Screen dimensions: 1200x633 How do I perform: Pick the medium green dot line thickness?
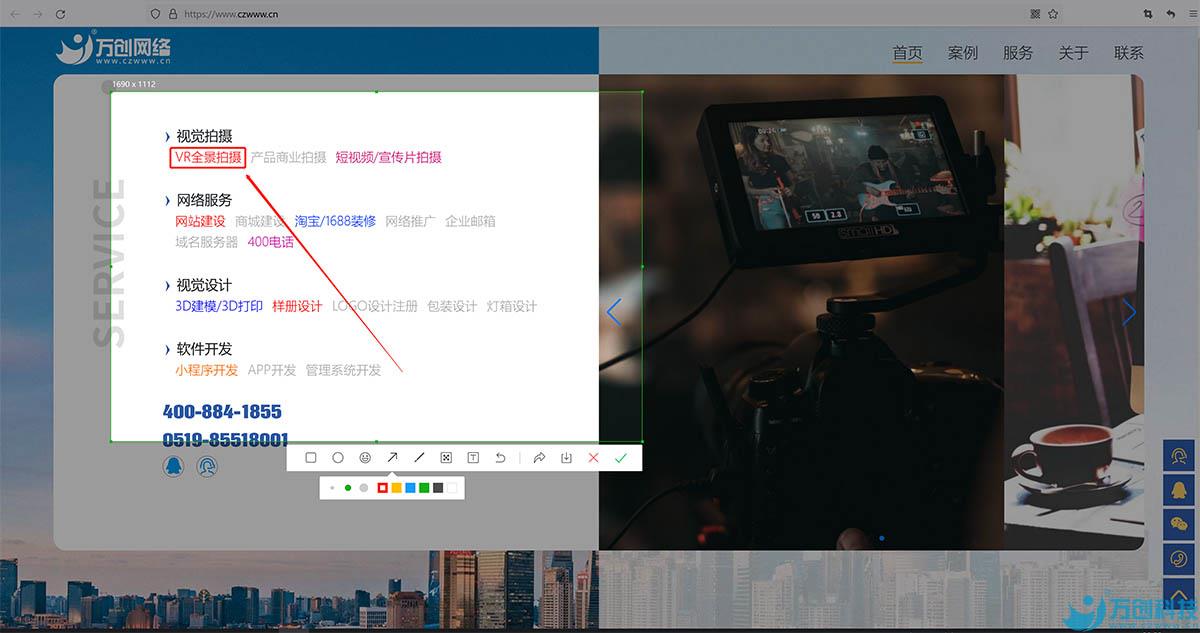[348, 488]
